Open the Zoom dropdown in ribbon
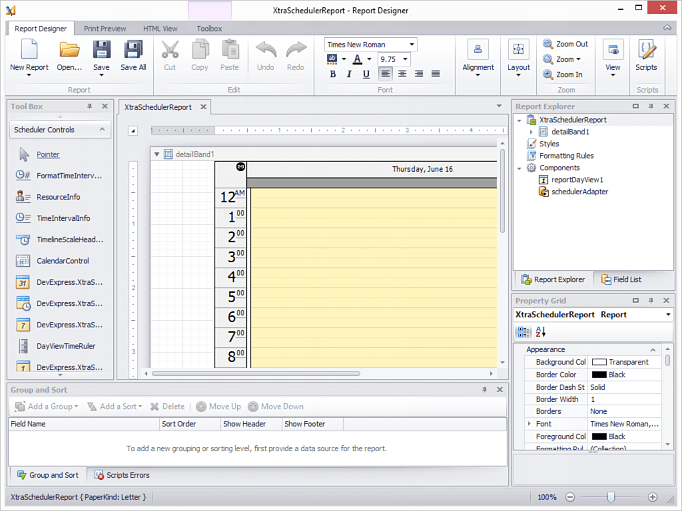This screenshot has width=682, height=511. pos(568,59)
